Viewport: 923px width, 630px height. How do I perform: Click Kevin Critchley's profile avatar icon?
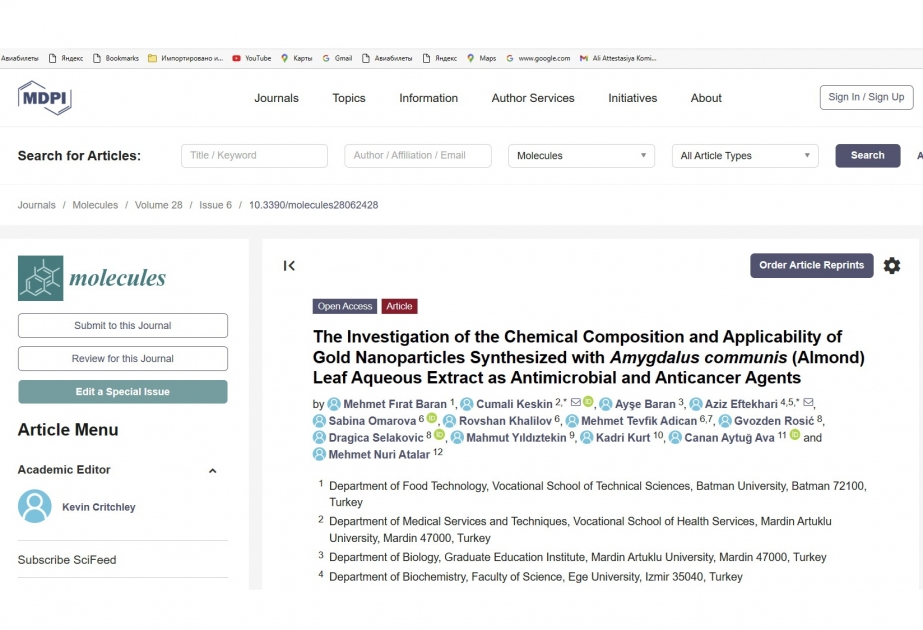point(35,506)
